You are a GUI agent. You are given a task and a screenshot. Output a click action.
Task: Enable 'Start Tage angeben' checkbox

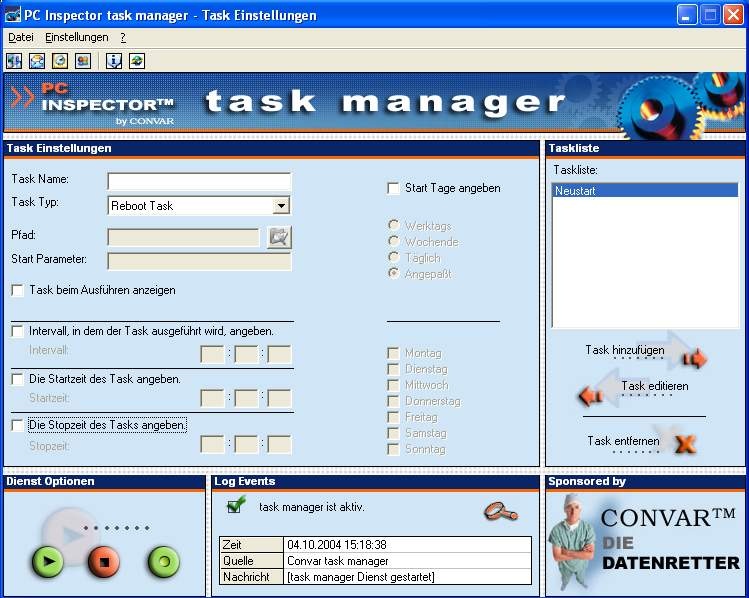point(394,188)
